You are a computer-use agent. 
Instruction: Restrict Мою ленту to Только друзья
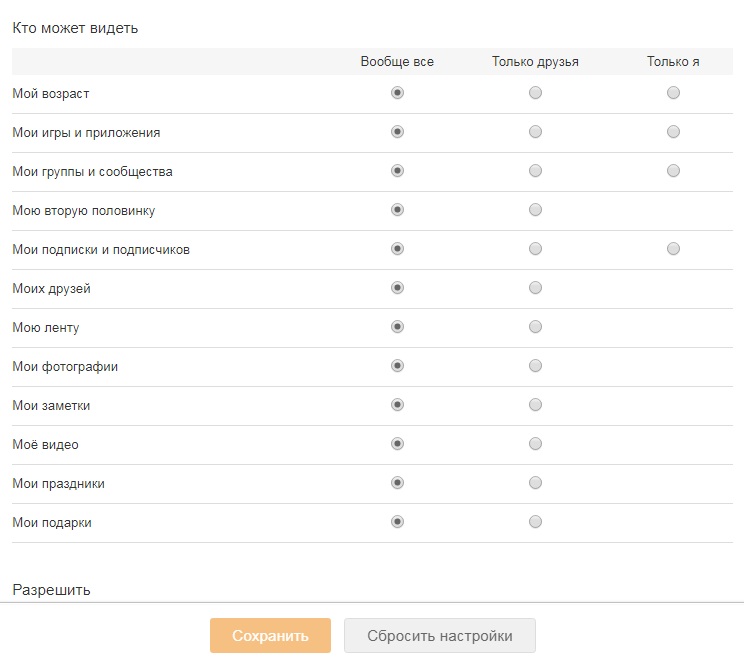point(535,326)
